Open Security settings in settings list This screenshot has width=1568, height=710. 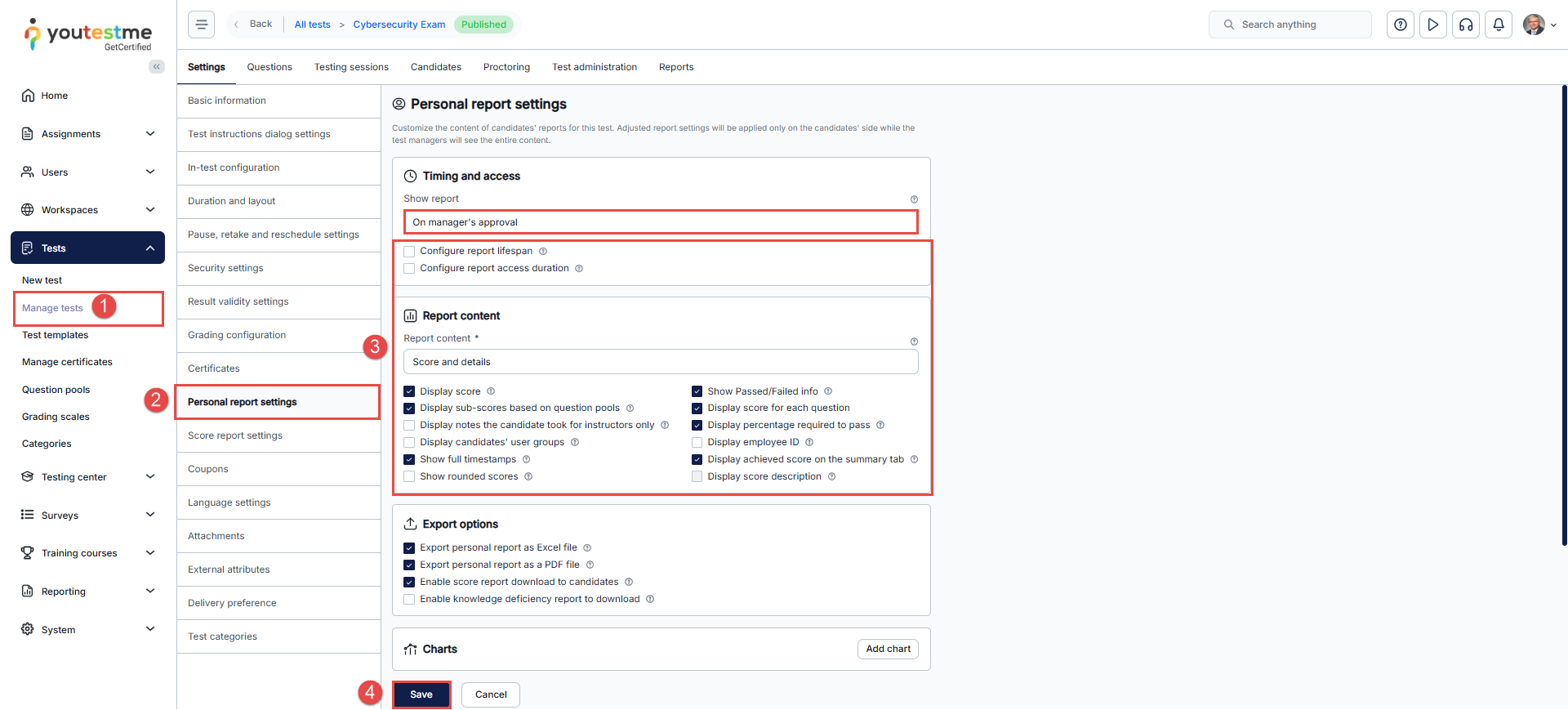278,268
